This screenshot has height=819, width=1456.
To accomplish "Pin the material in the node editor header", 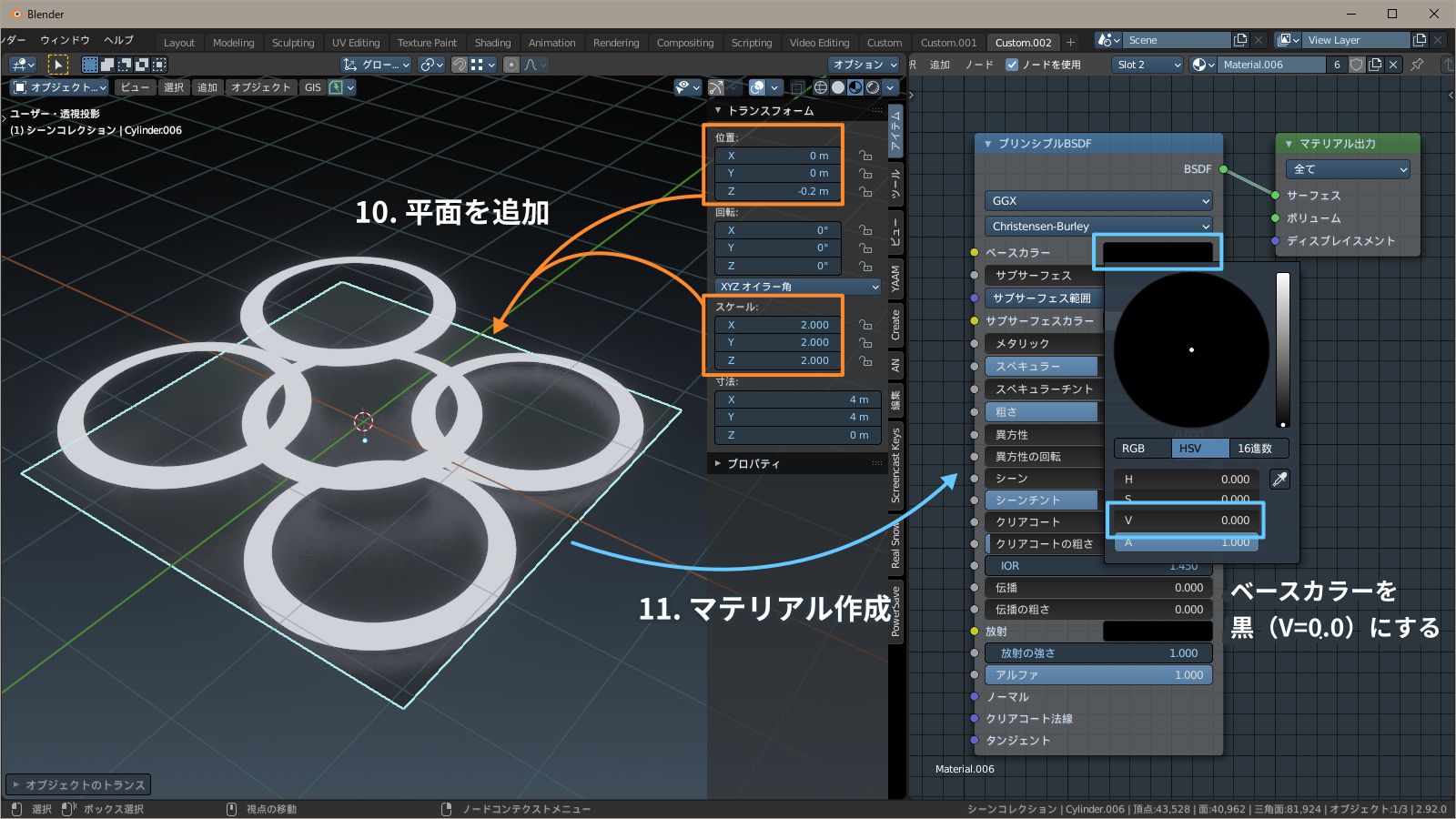I will [1416, 65].
